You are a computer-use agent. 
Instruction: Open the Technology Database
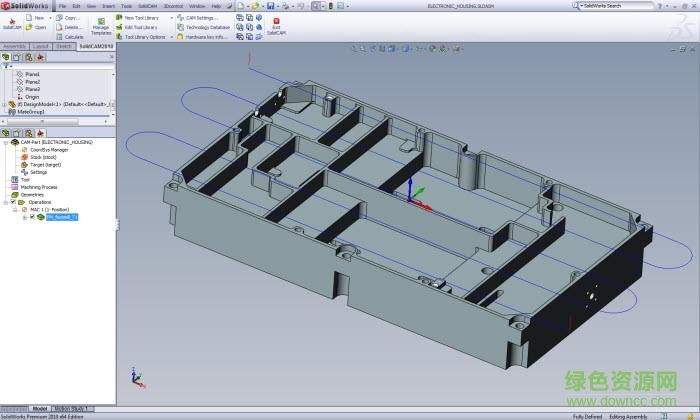pyautogui.click(x=206, y=27)
